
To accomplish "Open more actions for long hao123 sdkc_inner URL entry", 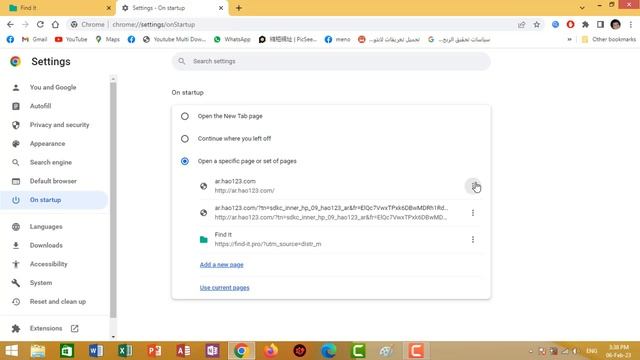I will [x=473, y=213].
